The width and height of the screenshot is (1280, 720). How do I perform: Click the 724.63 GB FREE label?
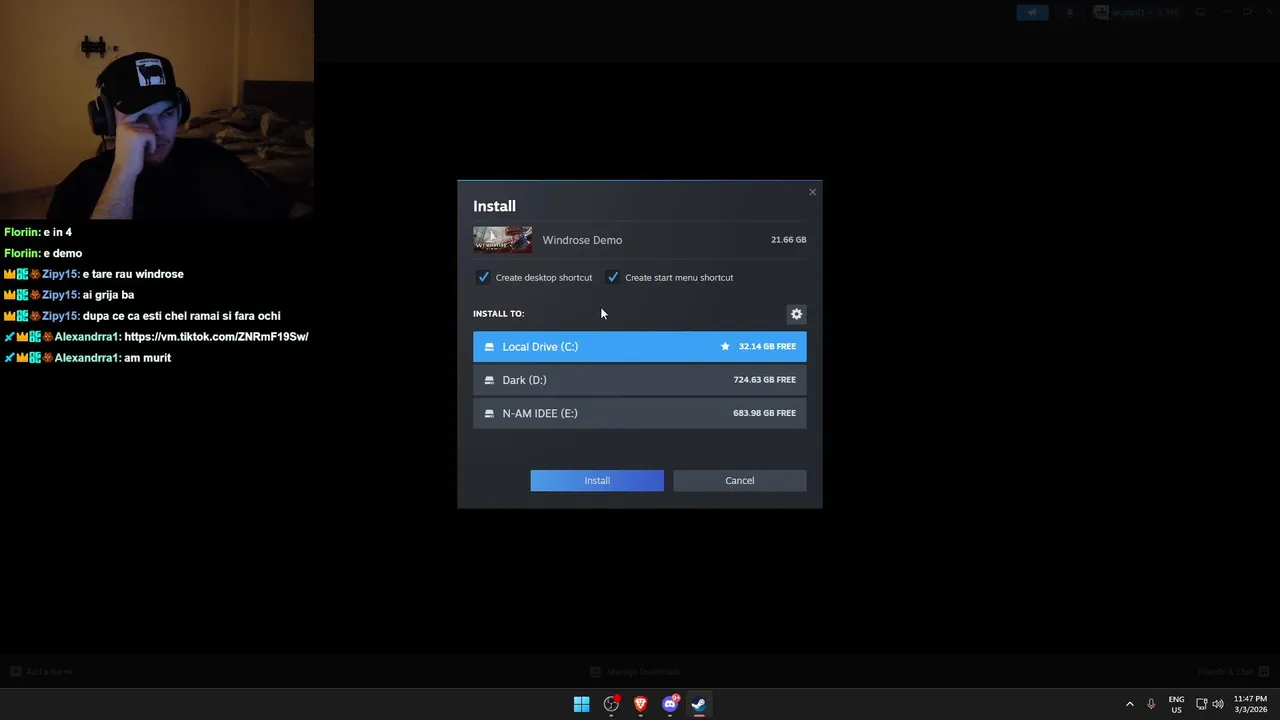tap(764, 380)
